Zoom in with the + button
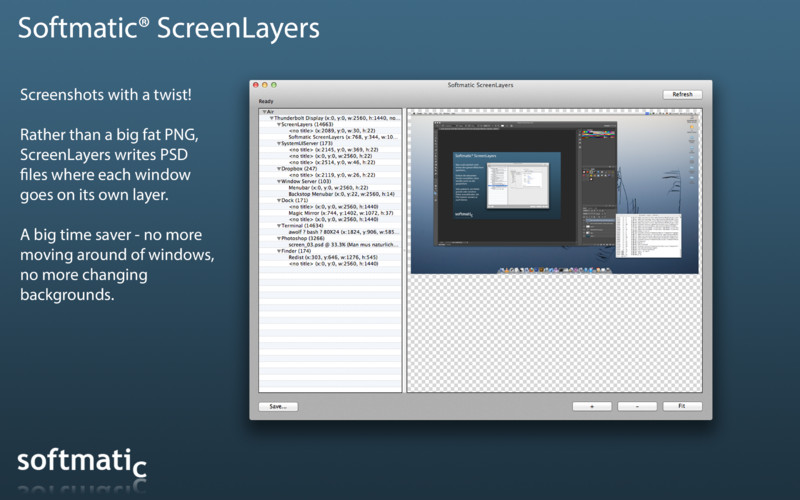This screenshot has height=500, width=800. (x=592, y=406)
